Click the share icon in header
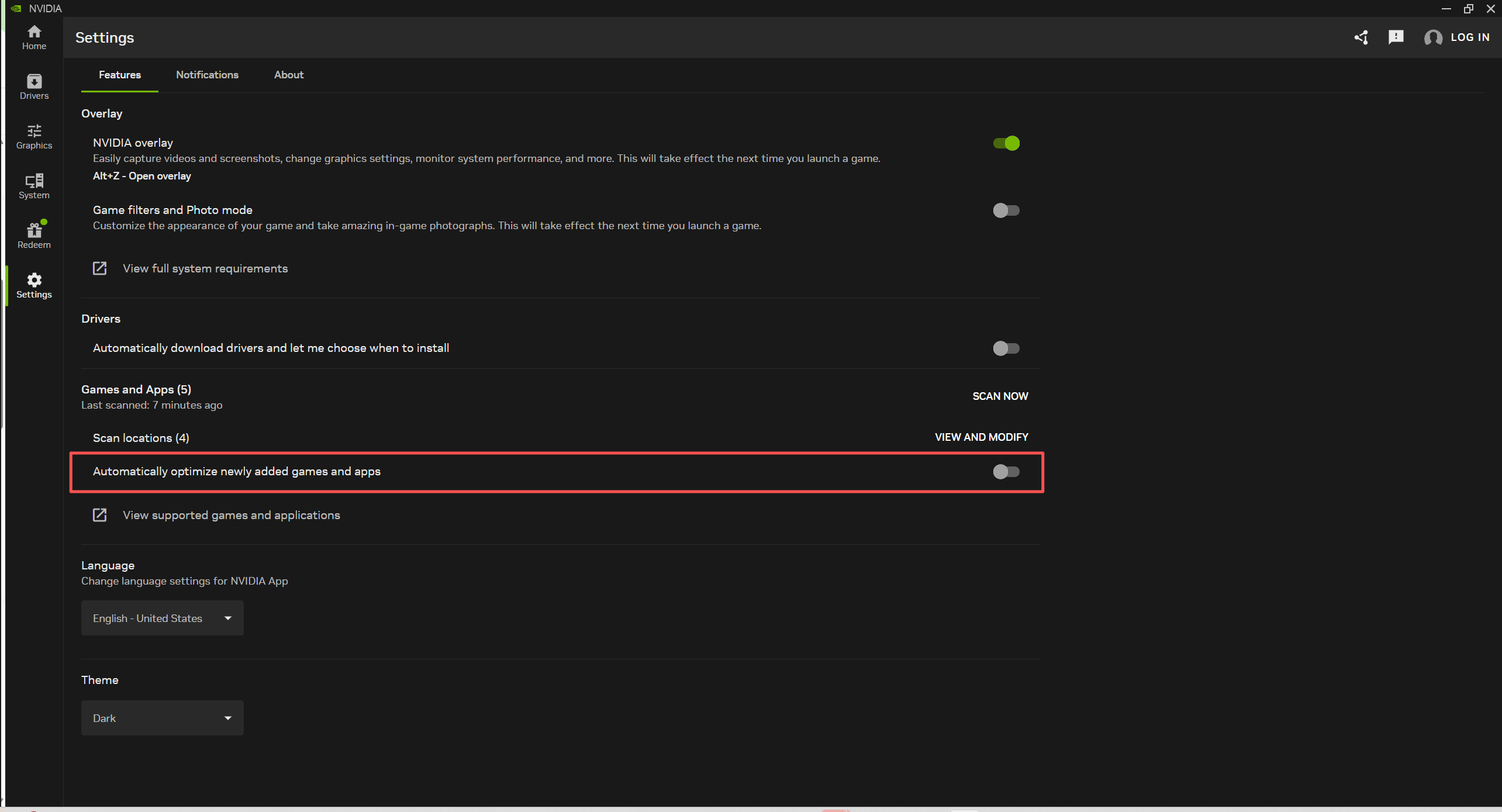The image size is (1502, 812). 1361,37
